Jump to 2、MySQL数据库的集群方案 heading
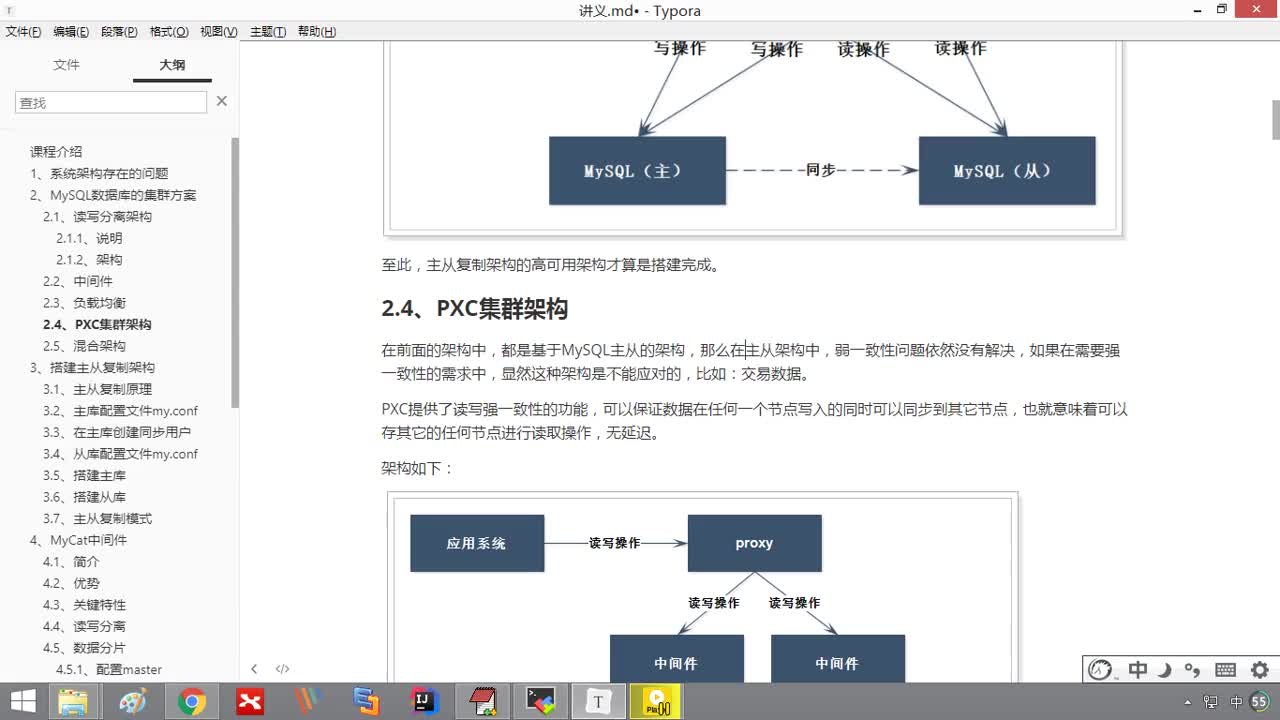The image size is (1280, 720). coord(113,195)
